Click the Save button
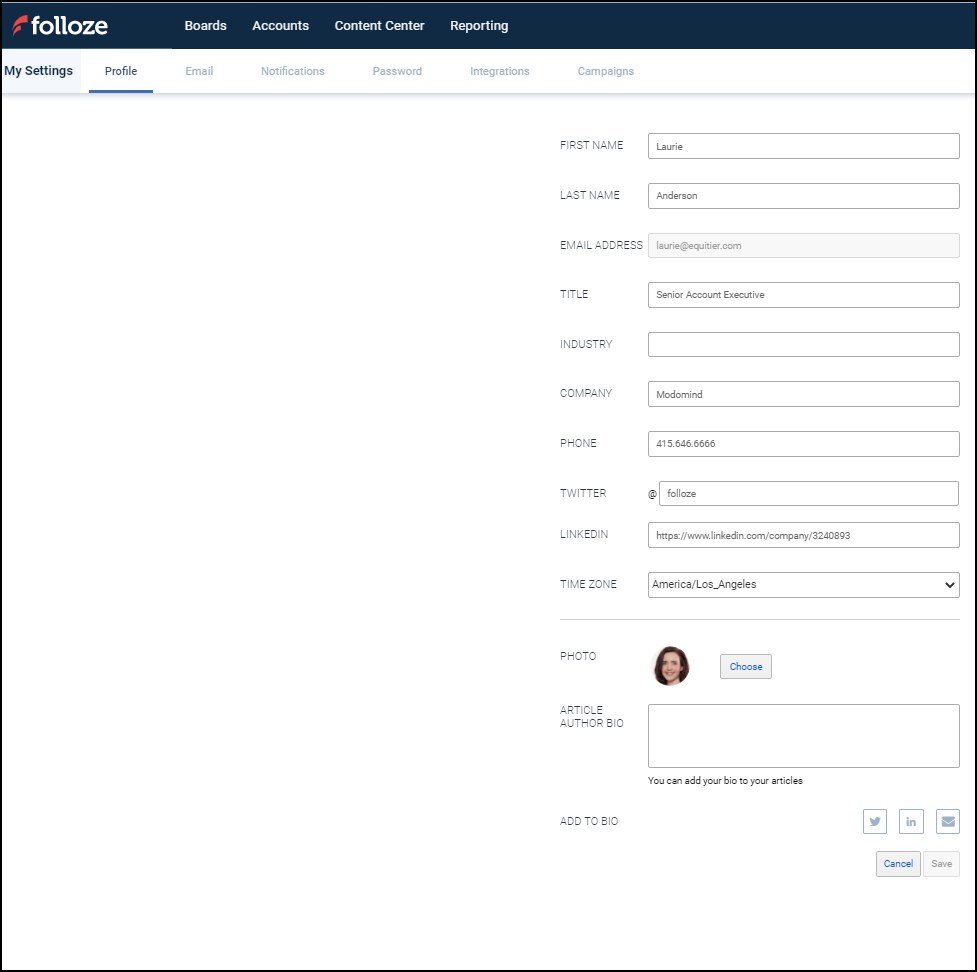Viewport: 977px width, 972px height. tap(940, 863)
